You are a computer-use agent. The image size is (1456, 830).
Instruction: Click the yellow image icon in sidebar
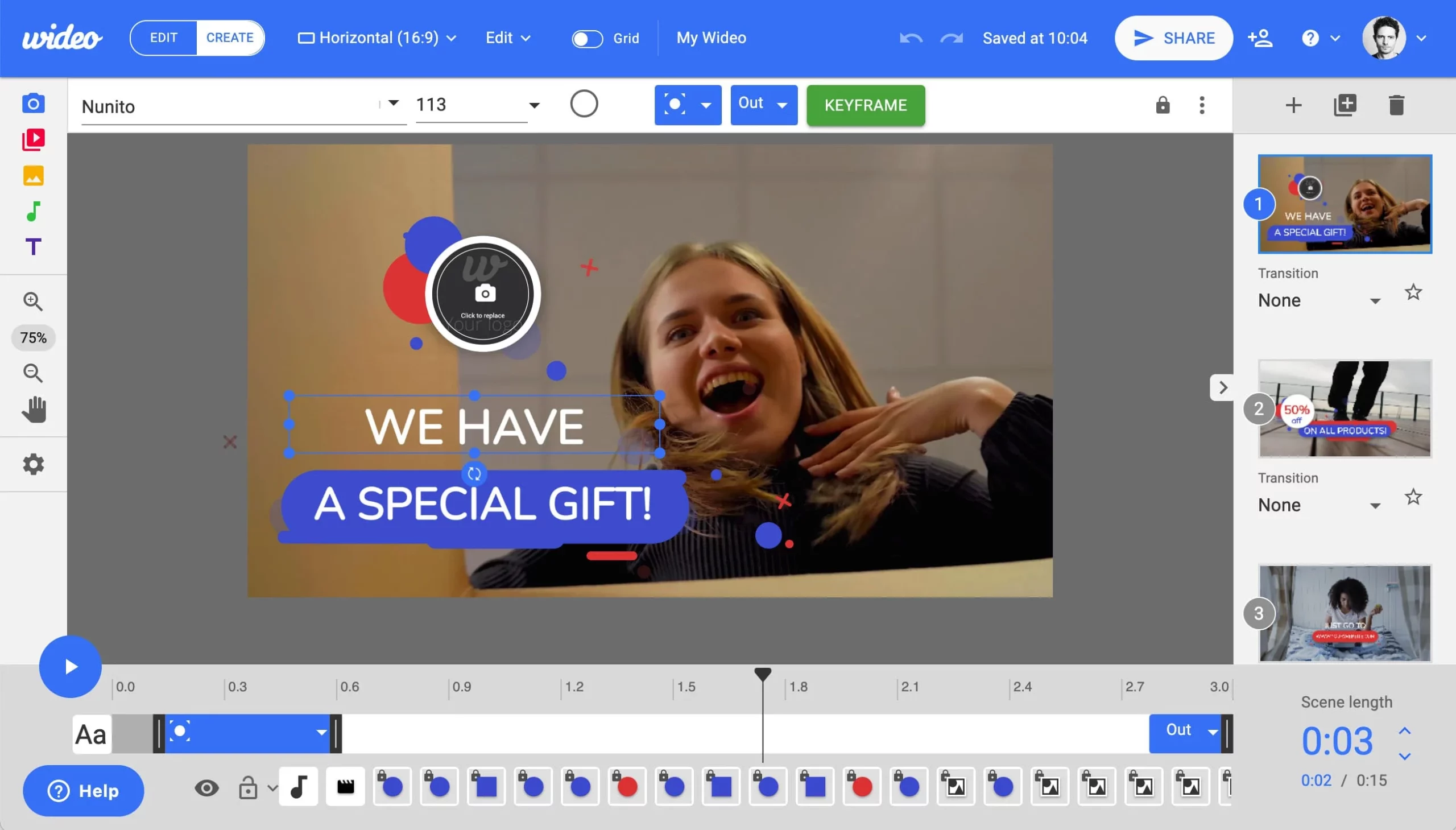tap(33, 176)
